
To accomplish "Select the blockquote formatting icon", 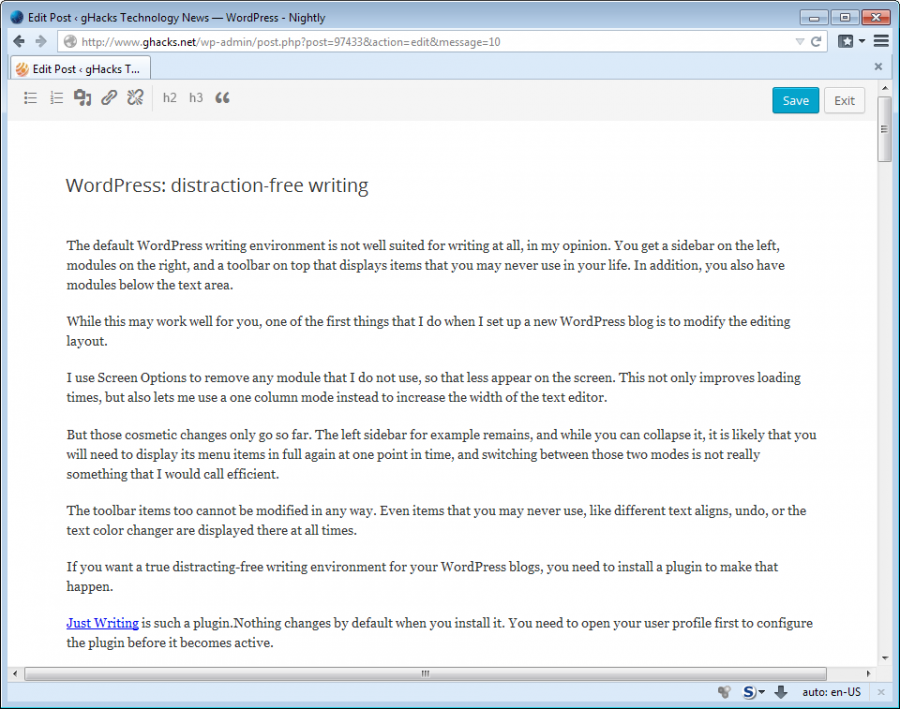I will pyautogui.click(x=222, y=97).
